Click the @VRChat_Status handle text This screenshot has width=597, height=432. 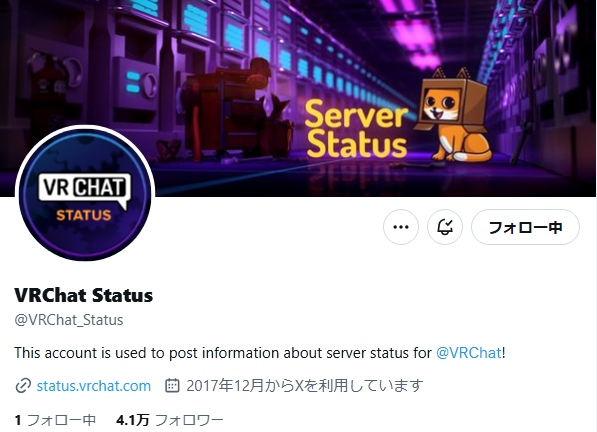click(x=69, y=320)
